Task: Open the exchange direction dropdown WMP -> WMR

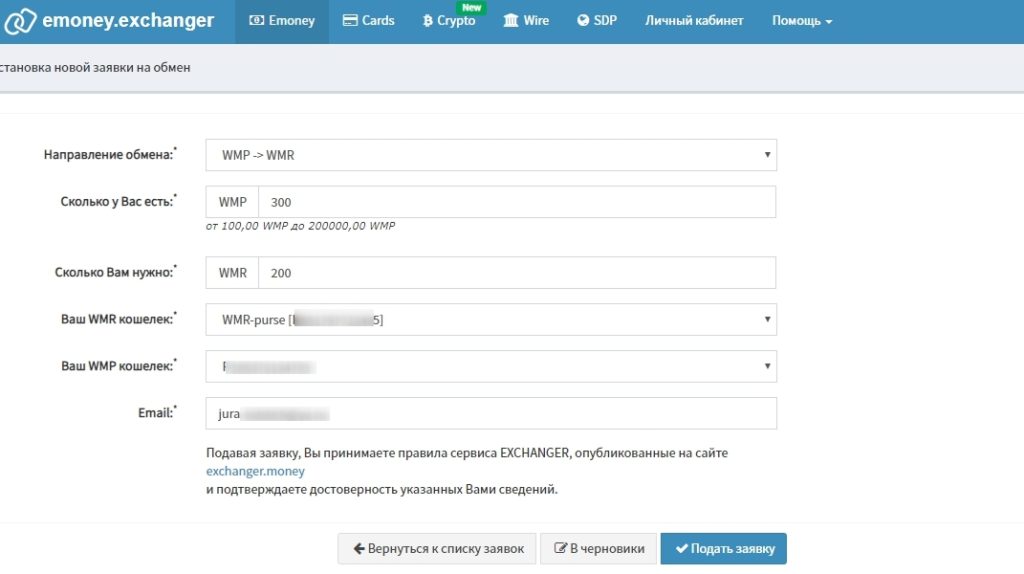Action: [x=491, y=155]
